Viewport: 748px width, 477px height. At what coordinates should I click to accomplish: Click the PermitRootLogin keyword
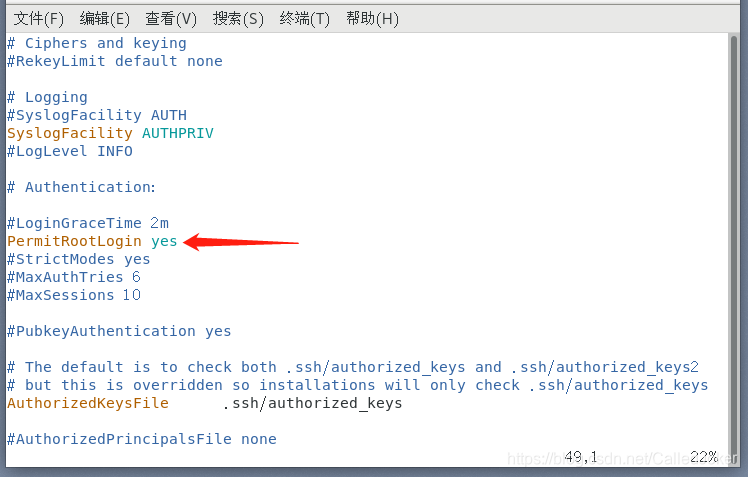click(x=74, y=241)
